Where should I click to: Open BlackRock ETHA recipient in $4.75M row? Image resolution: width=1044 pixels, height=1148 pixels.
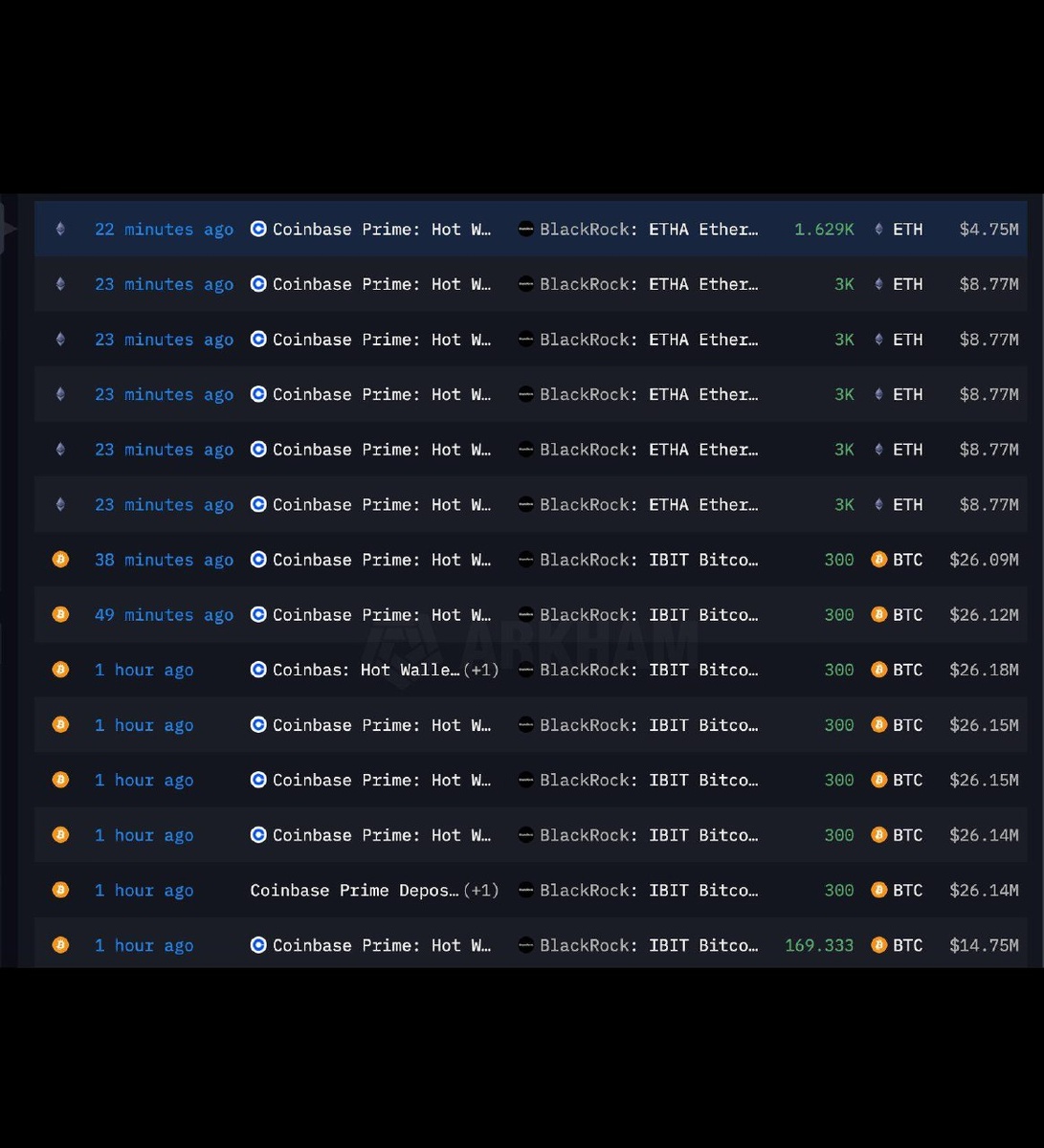pos(649,230)
